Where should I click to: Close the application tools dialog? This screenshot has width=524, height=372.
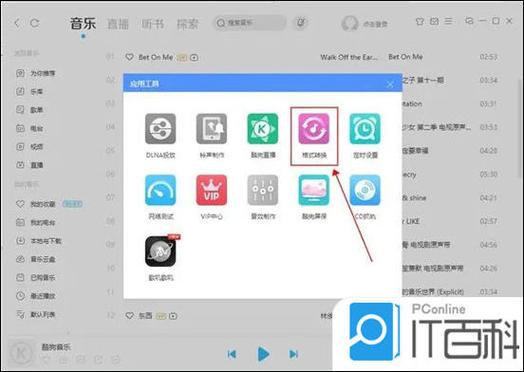(x=390, y=84)
